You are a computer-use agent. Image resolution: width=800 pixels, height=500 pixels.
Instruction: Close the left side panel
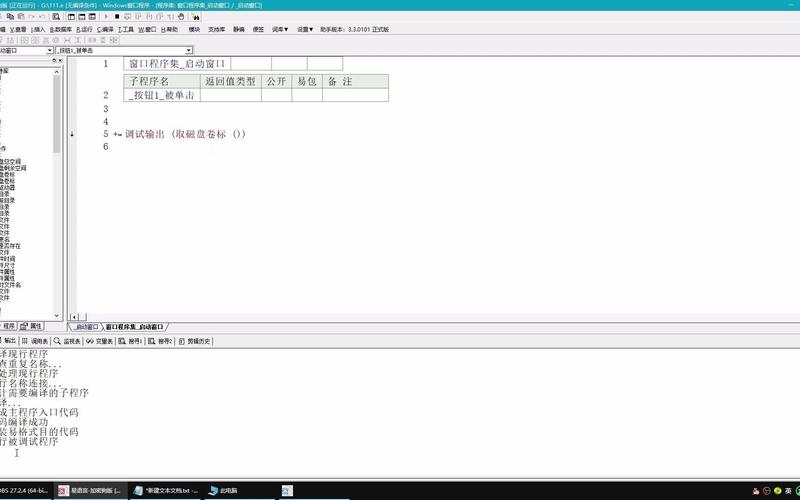(x=60, y=61)
